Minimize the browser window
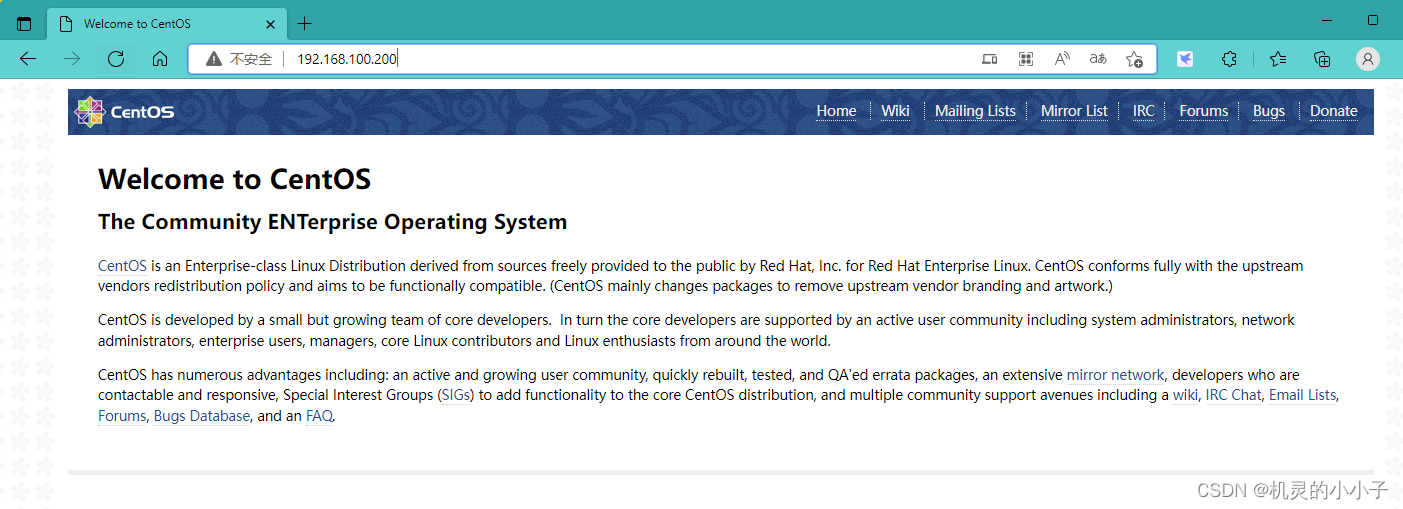 tap(1327, 20)
